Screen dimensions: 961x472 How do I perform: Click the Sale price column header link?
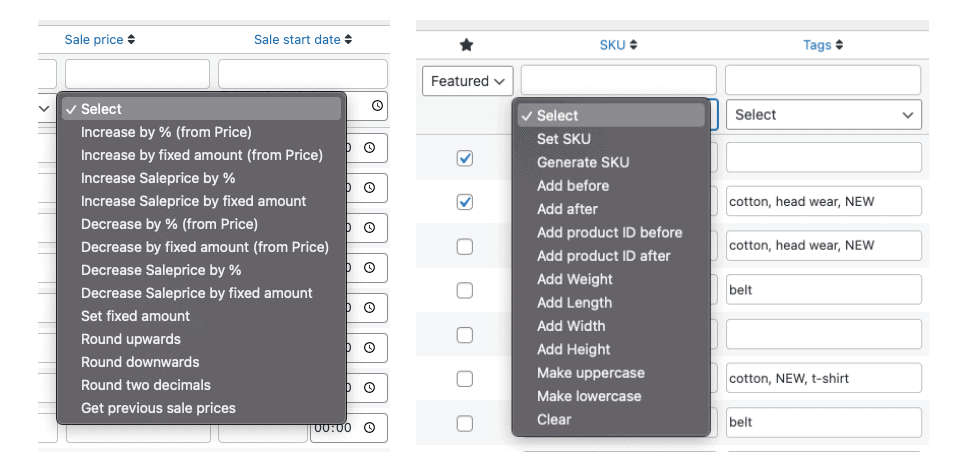94,40
